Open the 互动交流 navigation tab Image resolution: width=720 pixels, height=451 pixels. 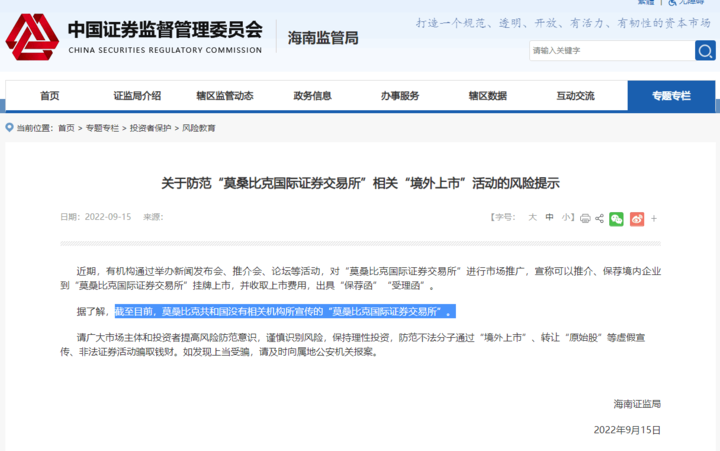click(575, 96)
